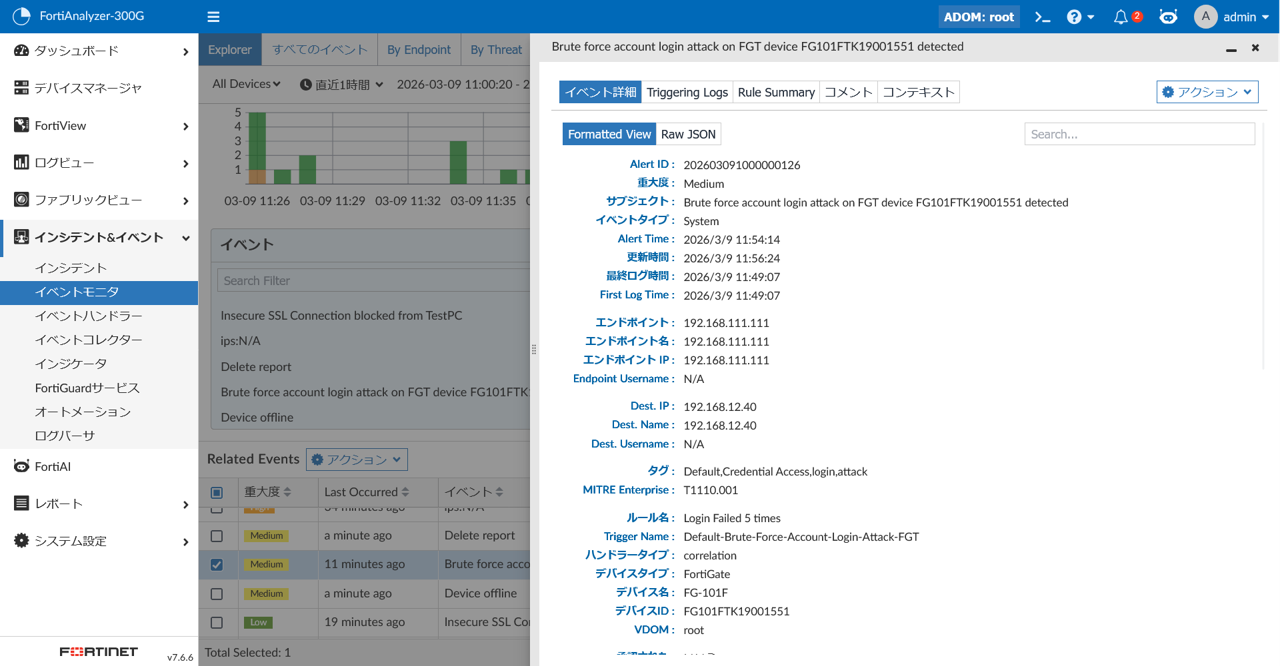This screenshot has height=666, width=1280.
Task: Click the ADOM: root button
Action: 979,17
